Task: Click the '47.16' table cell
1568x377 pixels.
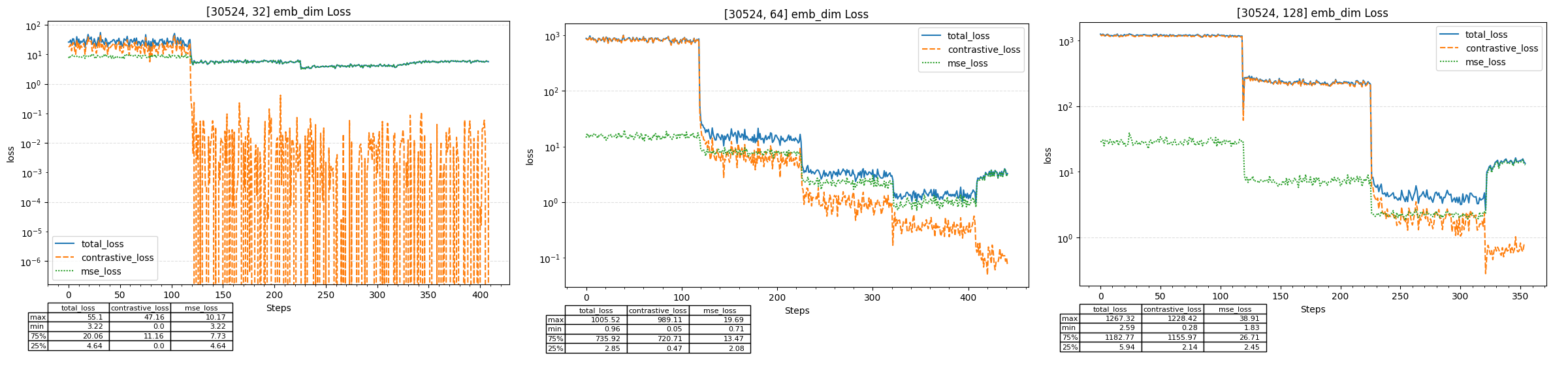Action: pyautogui.click(x=140, y=317)
